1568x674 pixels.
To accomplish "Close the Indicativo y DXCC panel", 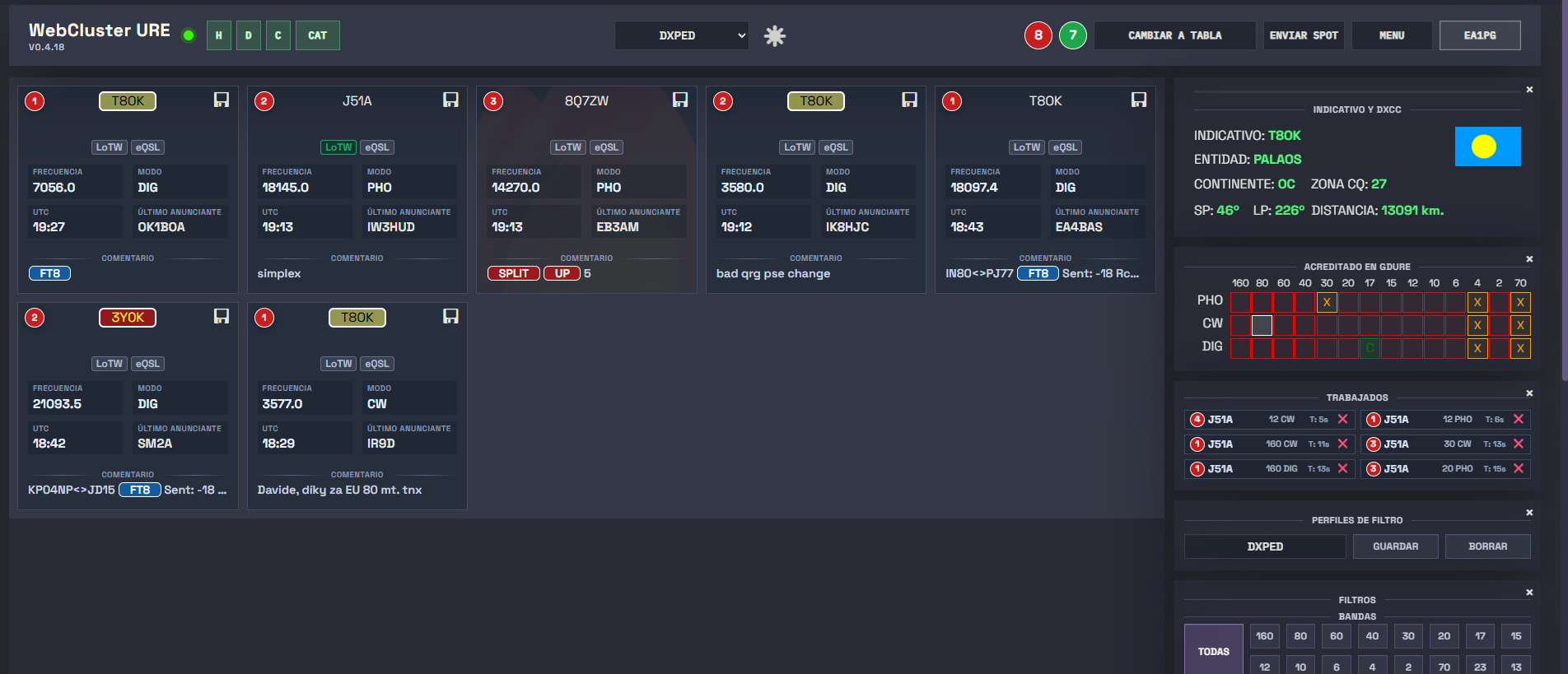I will (x=1529, y=90).
